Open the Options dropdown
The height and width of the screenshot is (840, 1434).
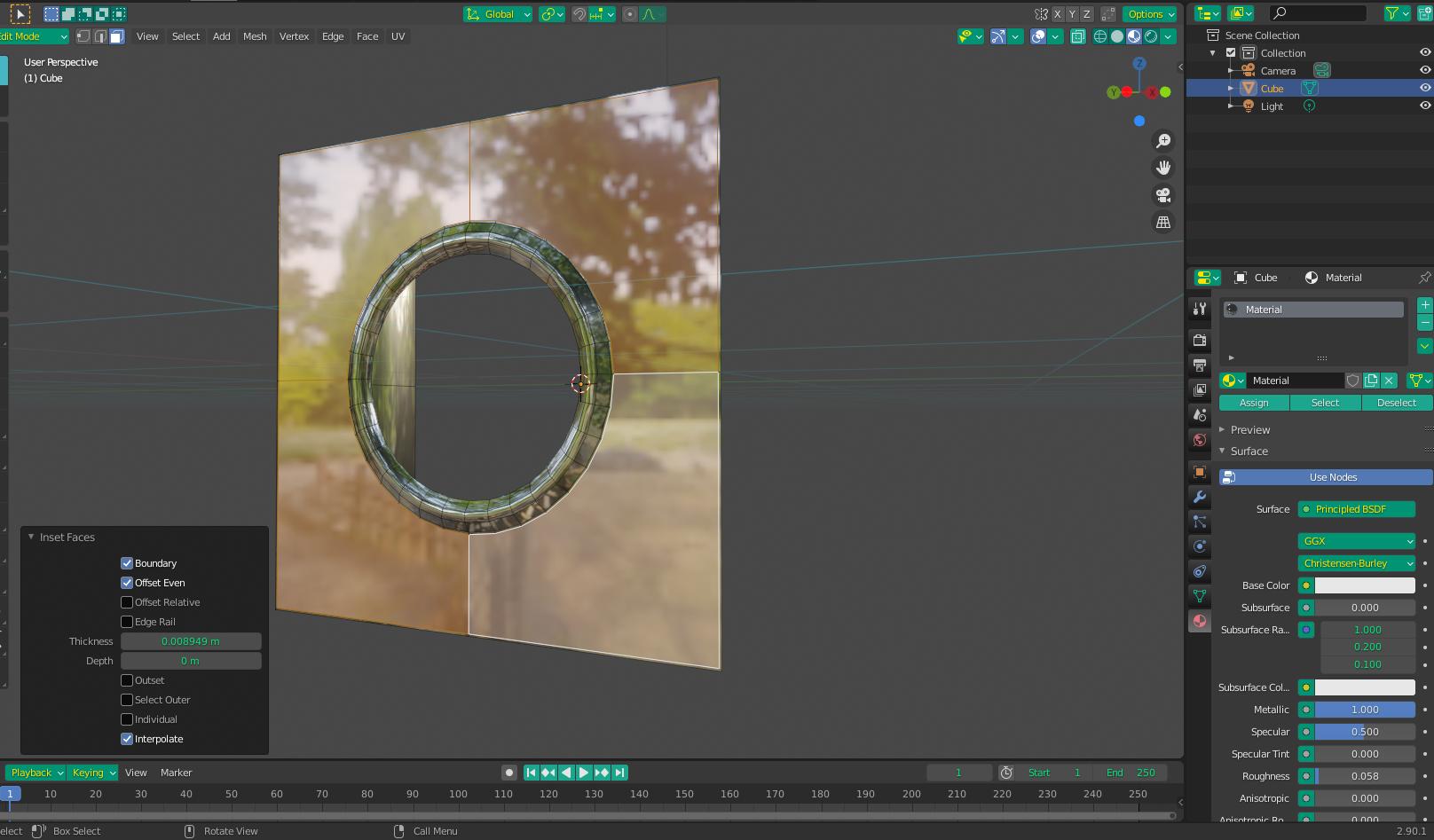1150,14
